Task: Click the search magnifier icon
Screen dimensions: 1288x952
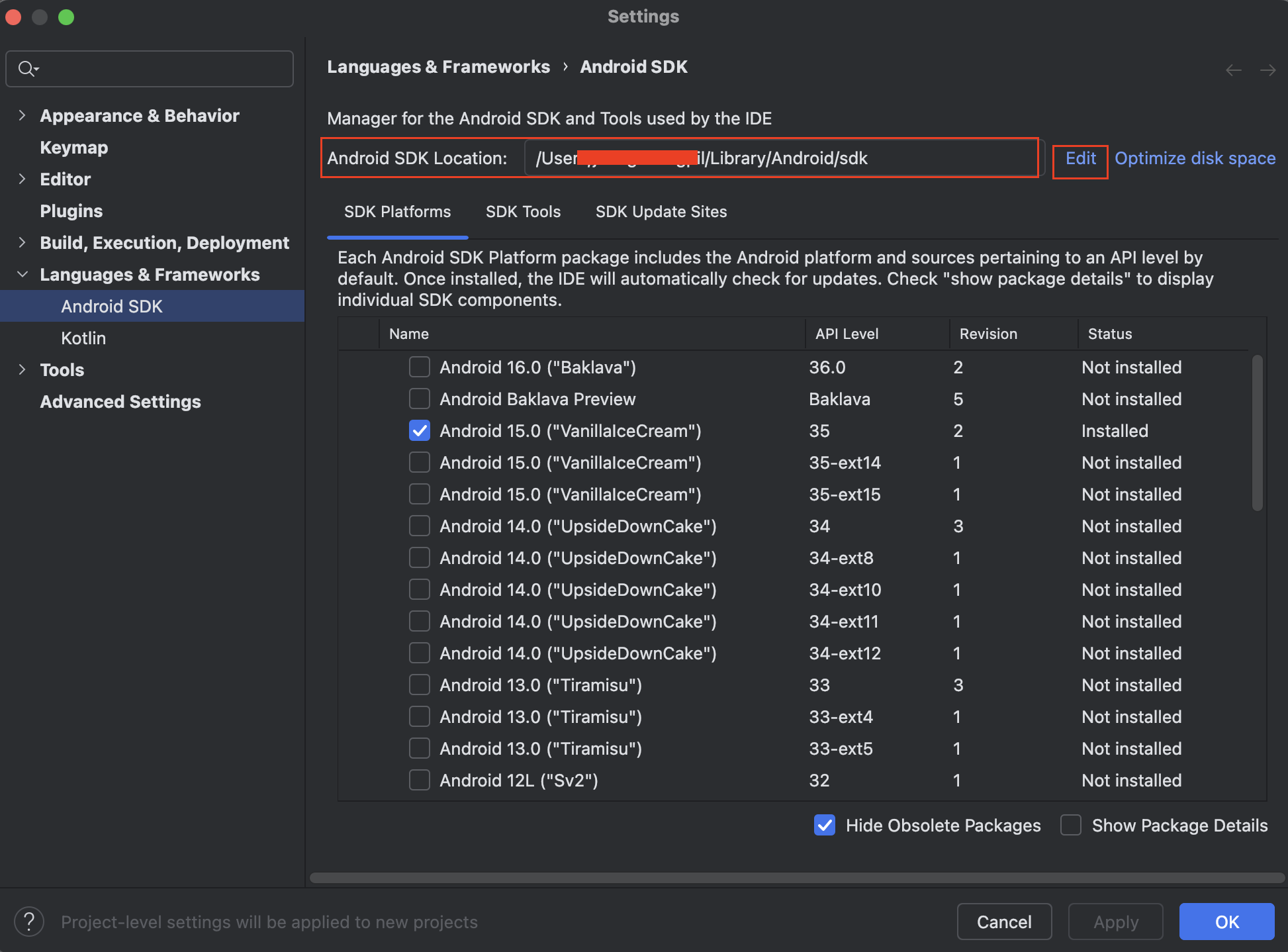Action: pos(27,69)
